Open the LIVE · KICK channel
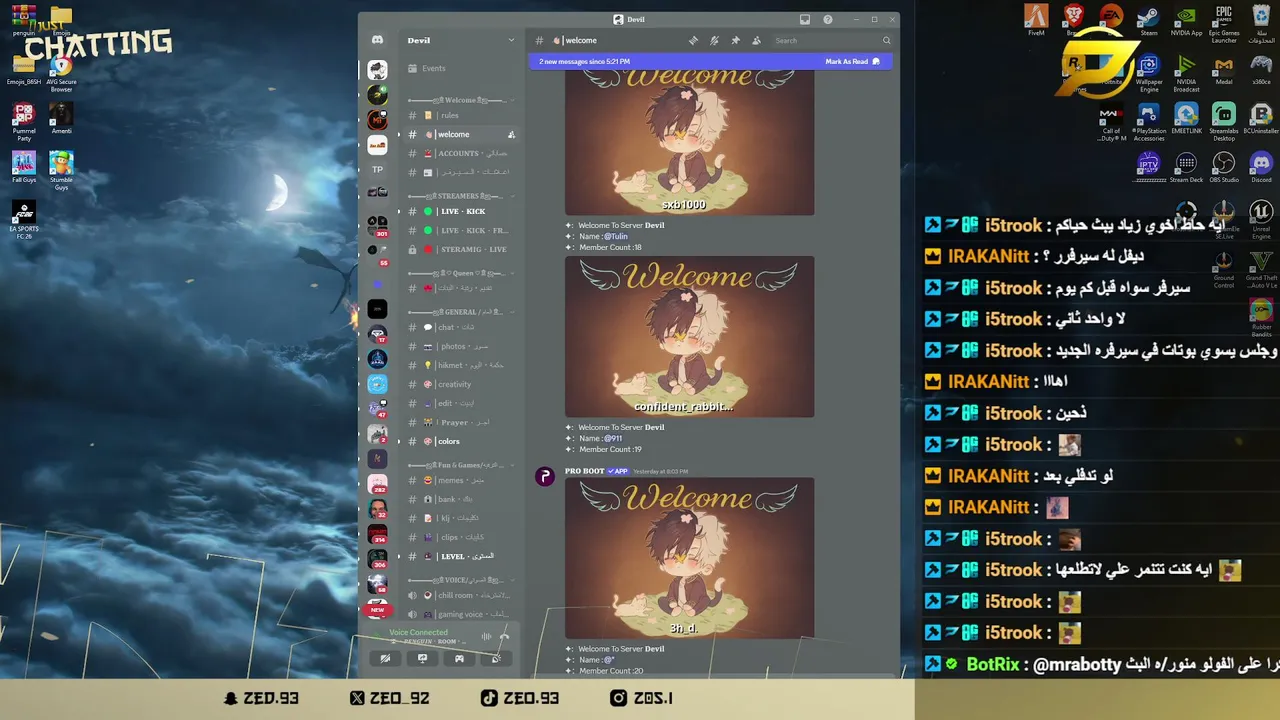Viewport: 1280px width, 720px height. coord(461,211)
